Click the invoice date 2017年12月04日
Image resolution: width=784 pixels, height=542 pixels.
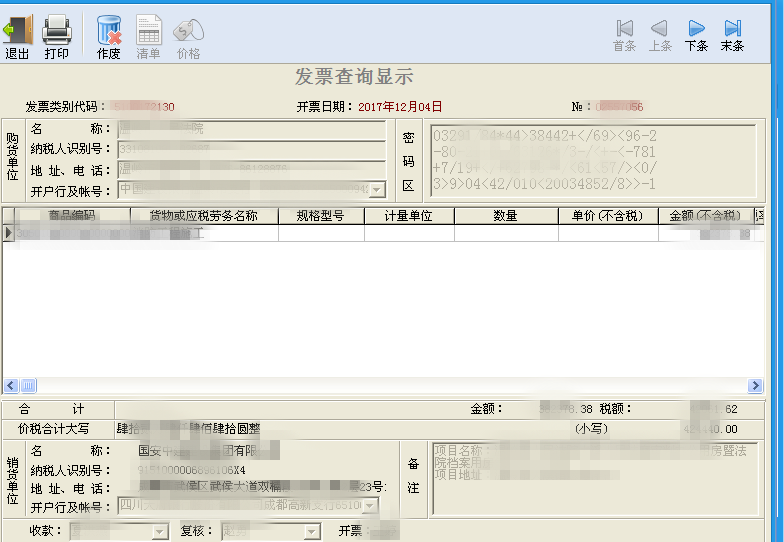(400, 106)
